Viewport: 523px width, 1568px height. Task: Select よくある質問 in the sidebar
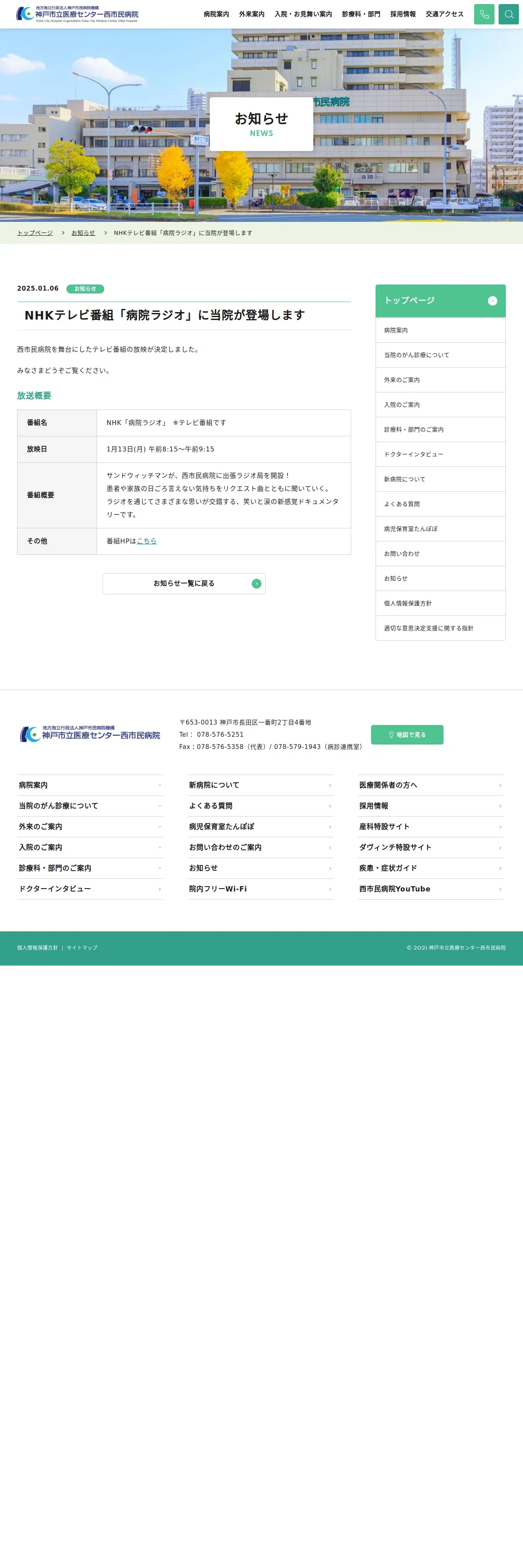point(440,505)
